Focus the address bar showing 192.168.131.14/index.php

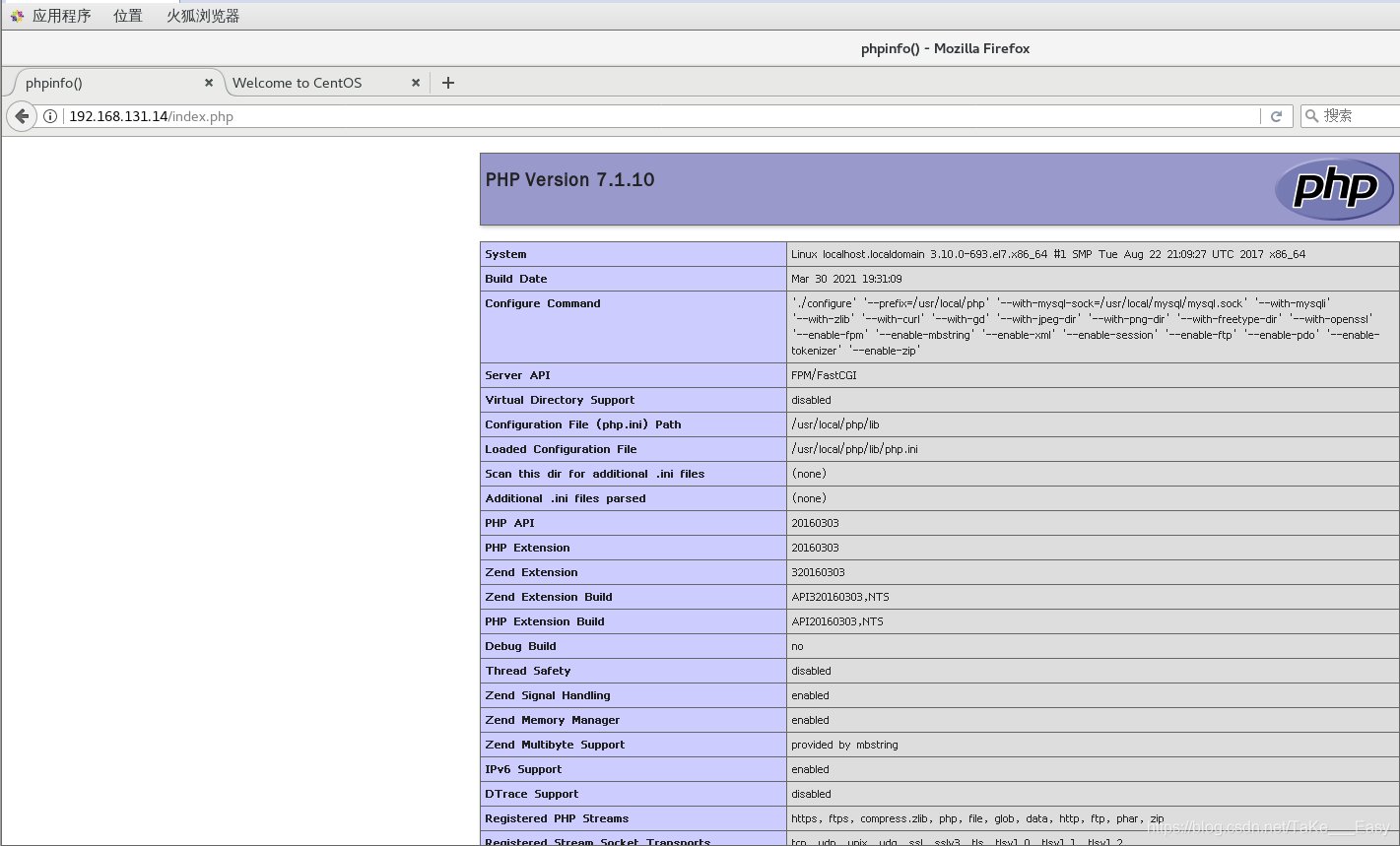(x=660, y=116)
